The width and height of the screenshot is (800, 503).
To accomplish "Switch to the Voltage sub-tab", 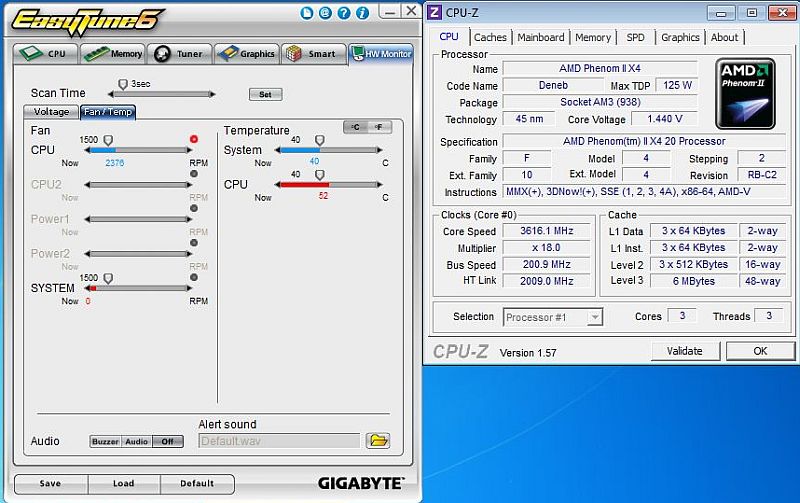I will click(51, 112).
